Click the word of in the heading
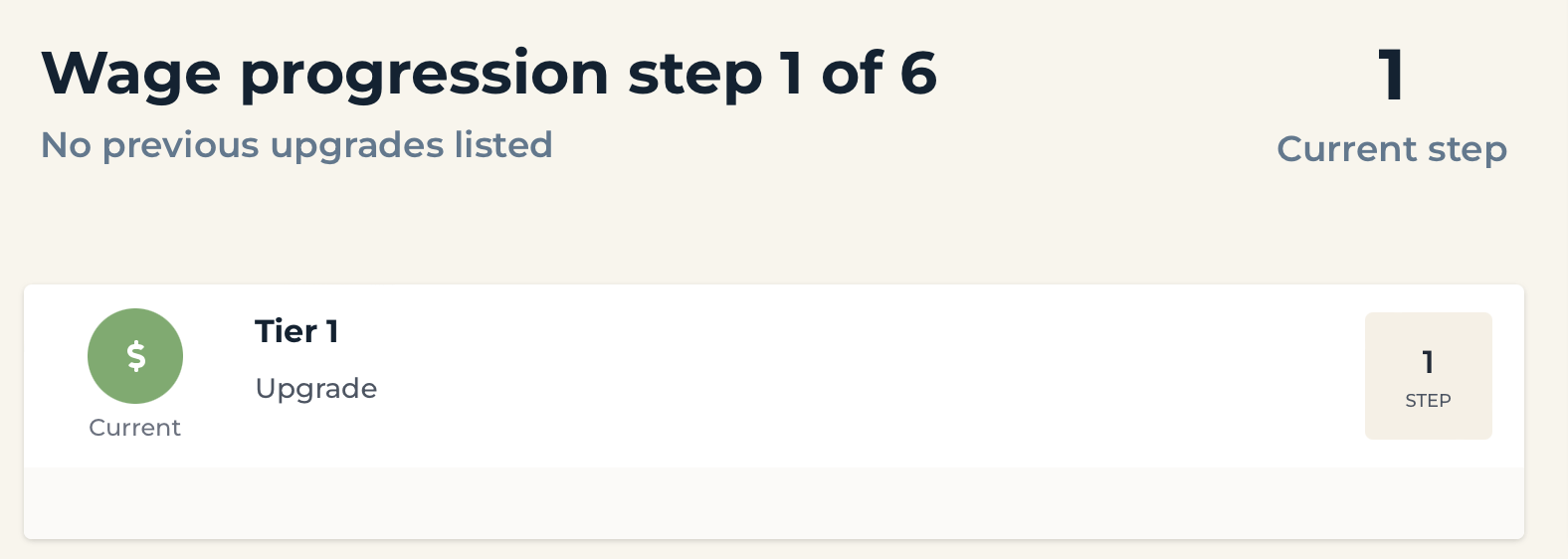 pos(852,74)
